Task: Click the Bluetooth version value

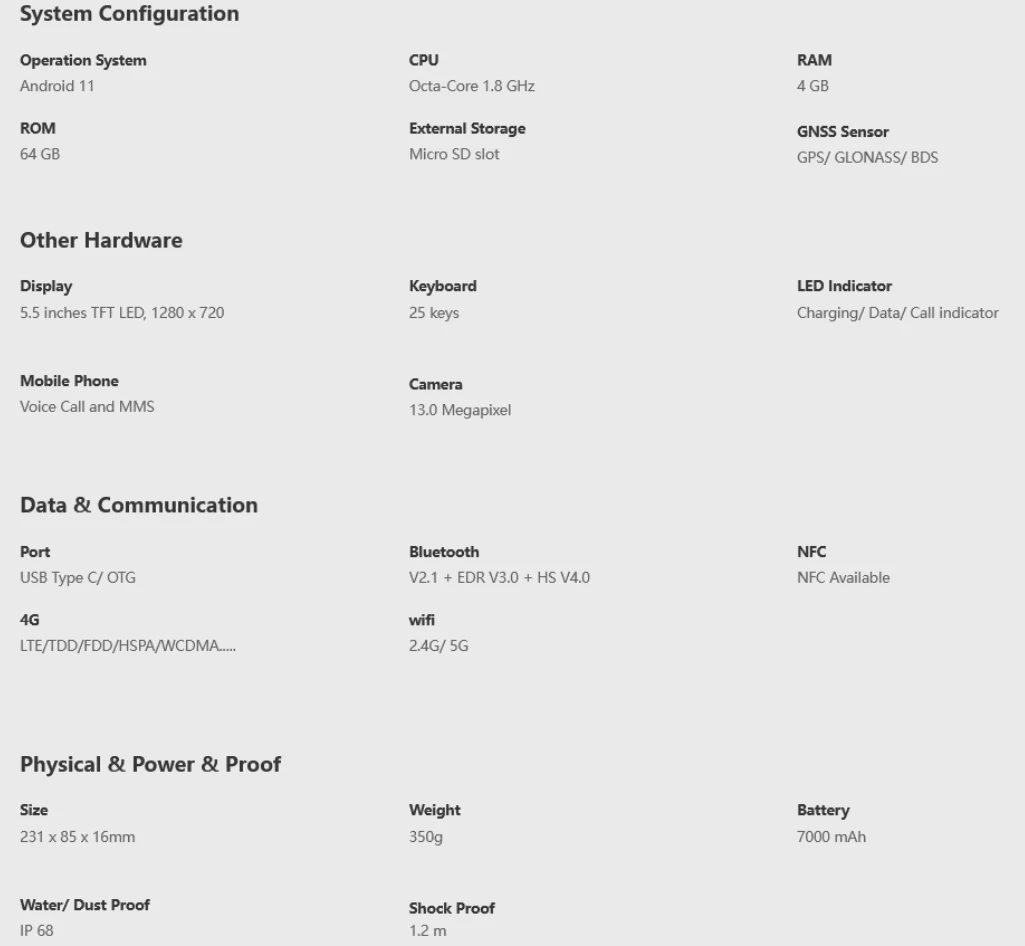Action: pos(499,578)
